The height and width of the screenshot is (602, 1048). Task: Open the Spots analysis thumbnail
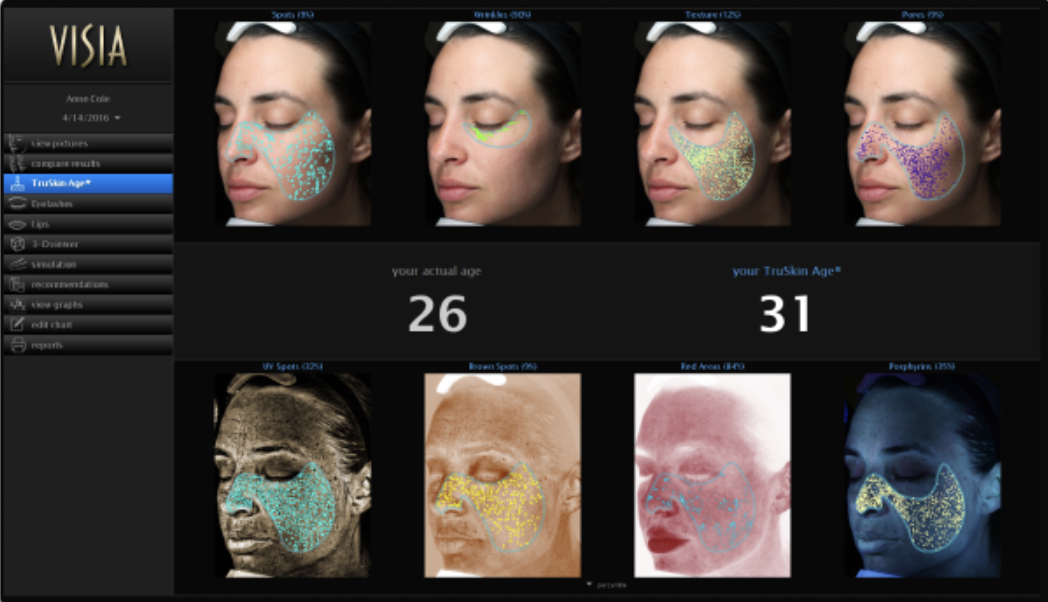pyautogui.click(x=293, y=124)
